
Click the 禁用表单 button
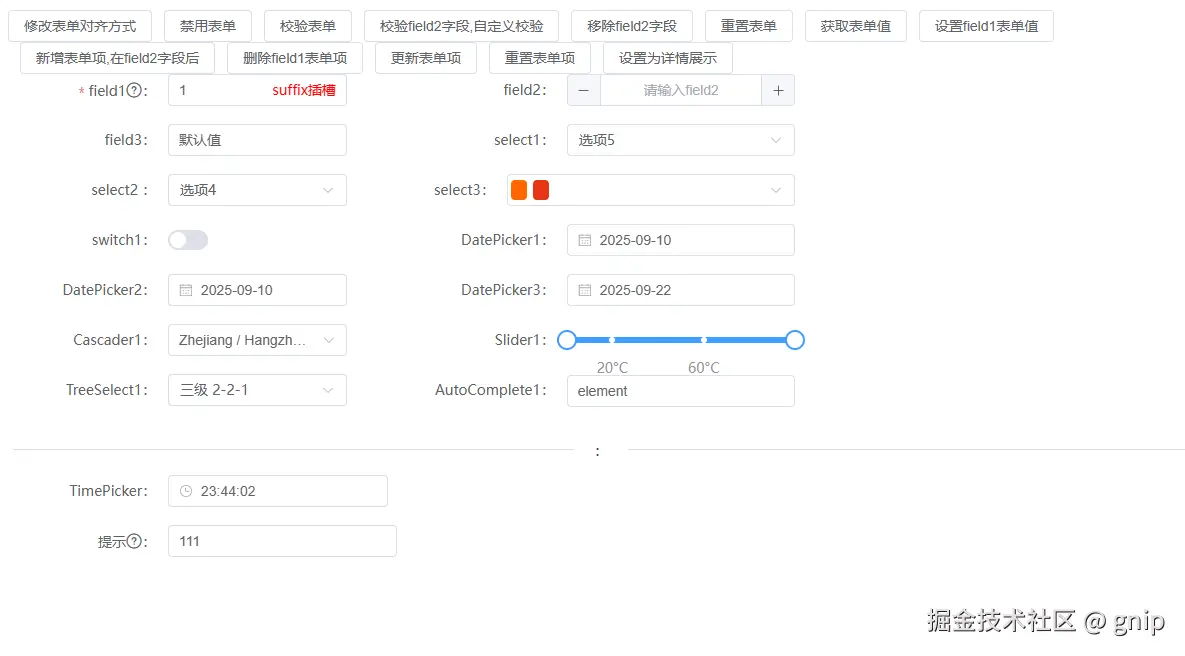tap(208, 26)
